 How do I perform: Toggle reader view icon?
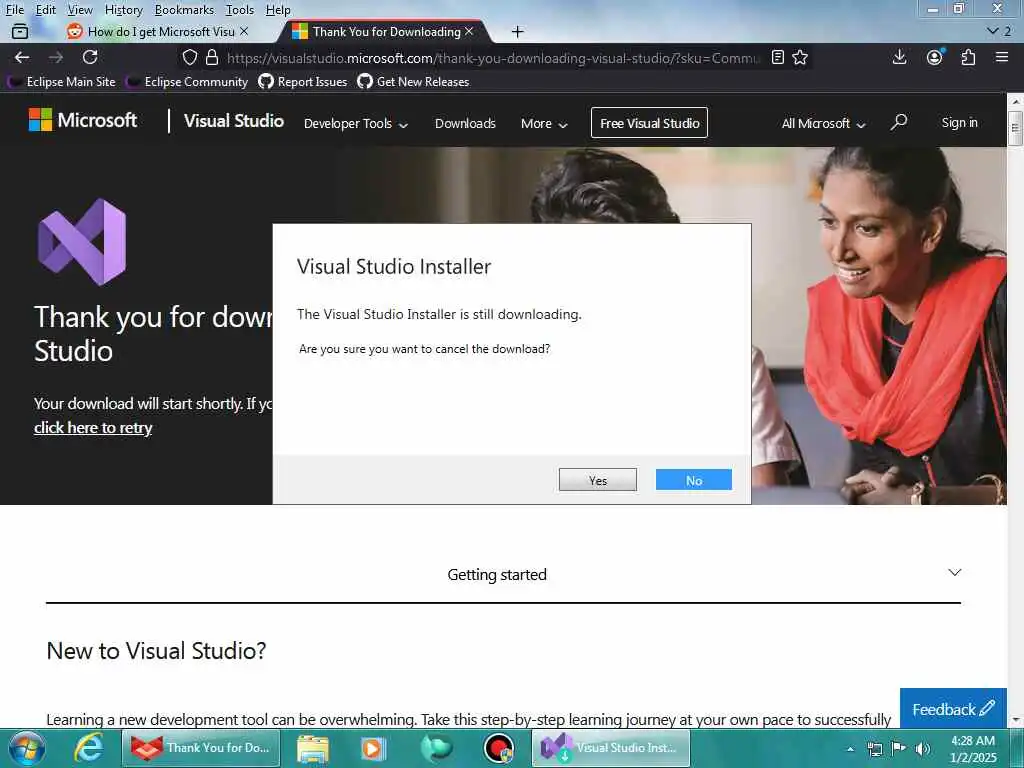(777, 57)
